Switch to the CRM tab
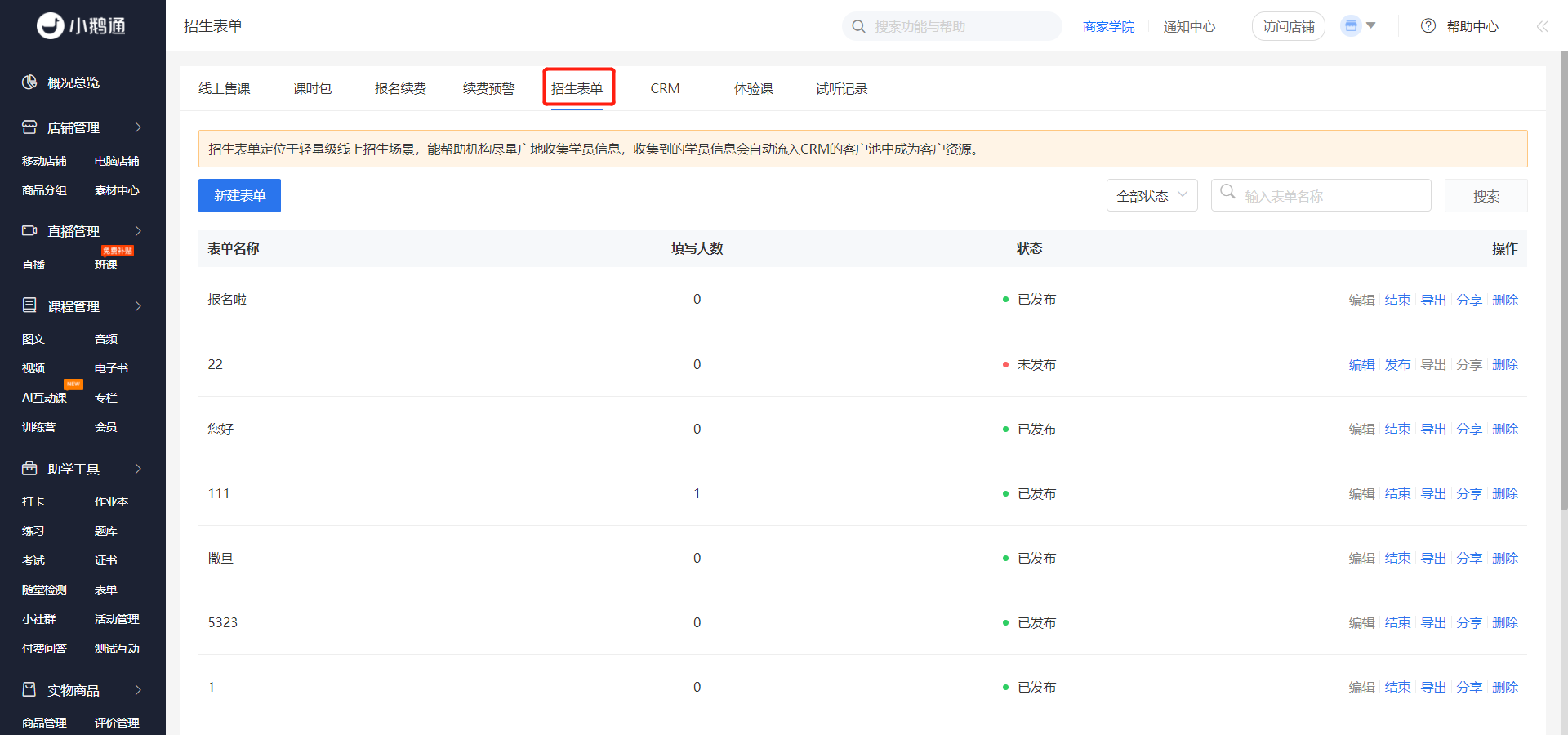The width and height of the screenshot is (1568, 735). coord(665,88)
